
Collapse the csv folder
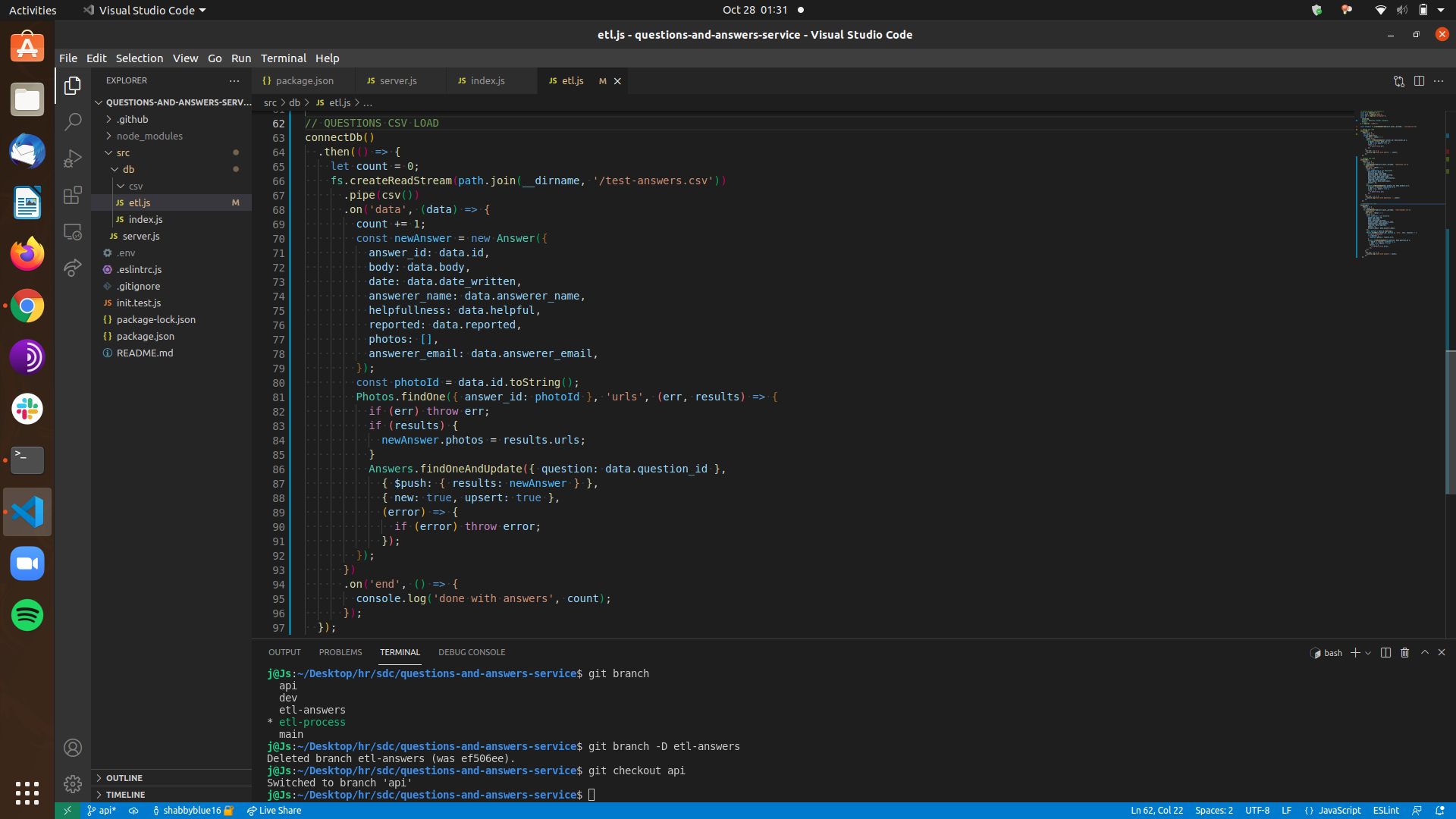pos(172,186)
